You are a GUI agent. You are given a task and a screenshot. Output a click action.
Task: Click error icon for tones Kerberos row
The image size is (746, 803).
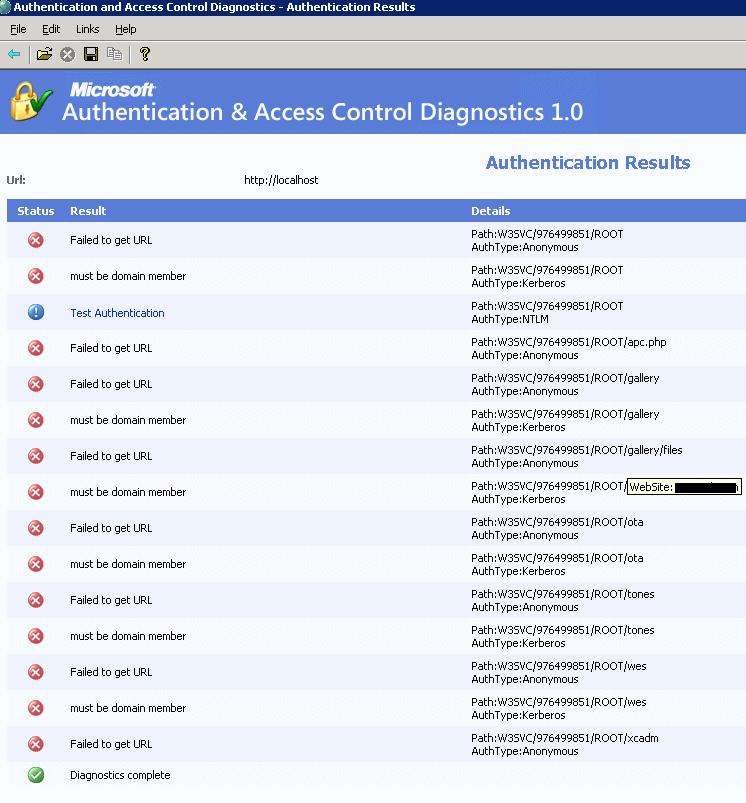point(36,636)
